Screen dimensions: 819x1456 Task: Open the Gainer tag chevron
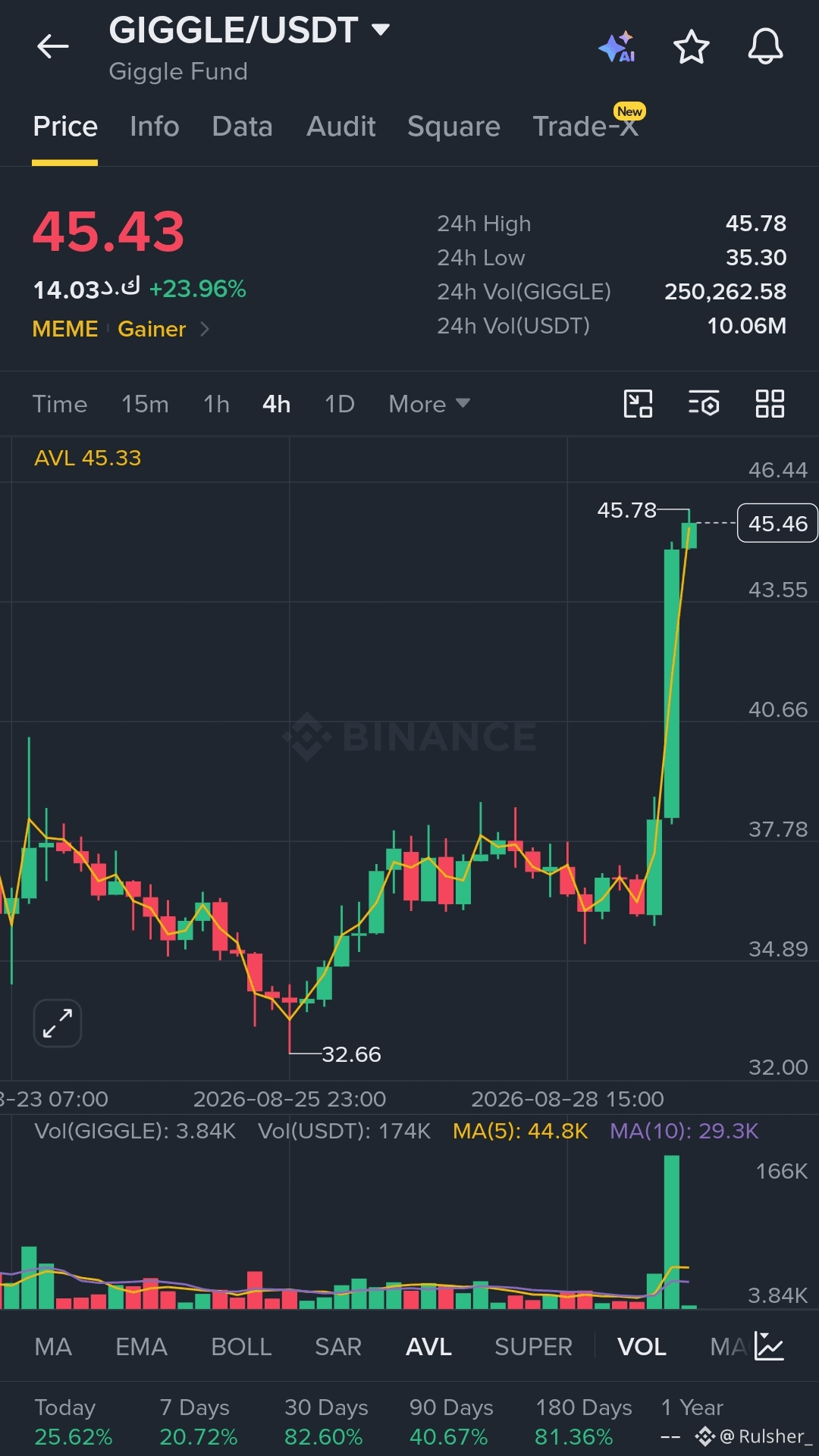coord(204,329)
